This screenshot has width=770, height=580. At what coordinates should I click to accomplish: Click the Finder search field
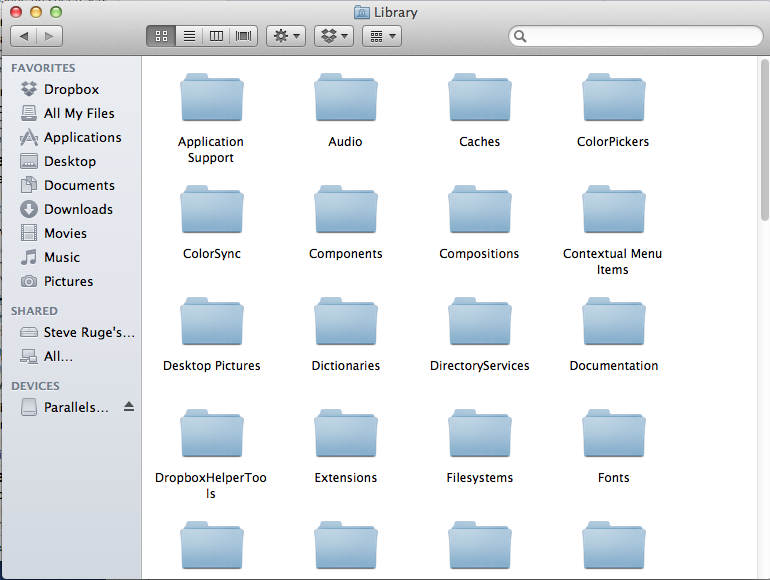tap(640, 36)
